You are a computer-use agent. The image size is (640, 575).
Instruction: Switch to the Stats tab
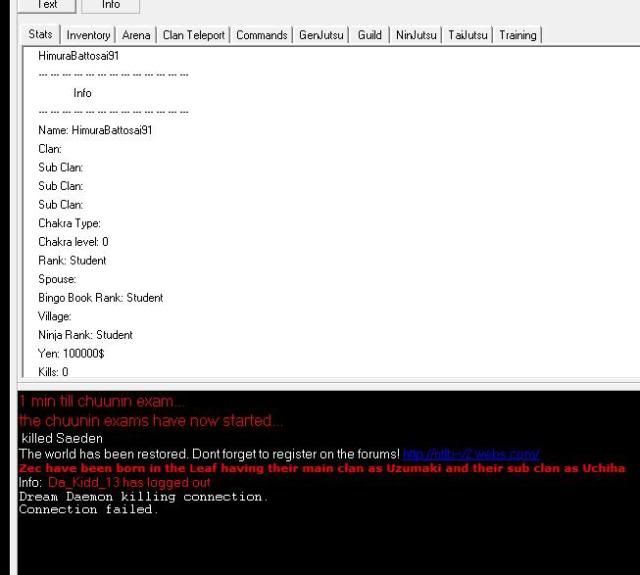(40, 34)
